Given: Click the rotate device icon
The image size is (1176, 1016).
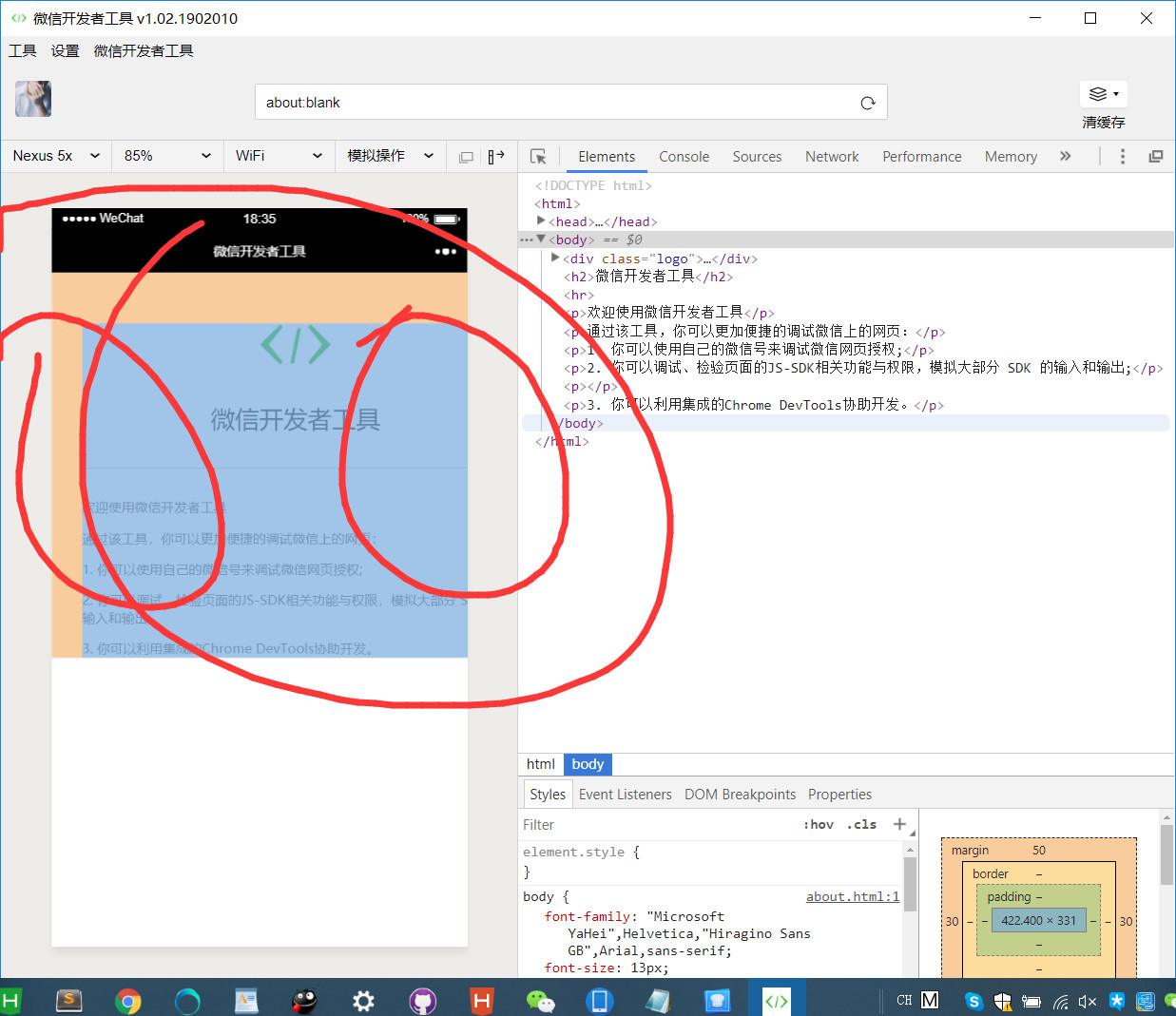Looking at the screenshot, I should (x=496, y=157).
